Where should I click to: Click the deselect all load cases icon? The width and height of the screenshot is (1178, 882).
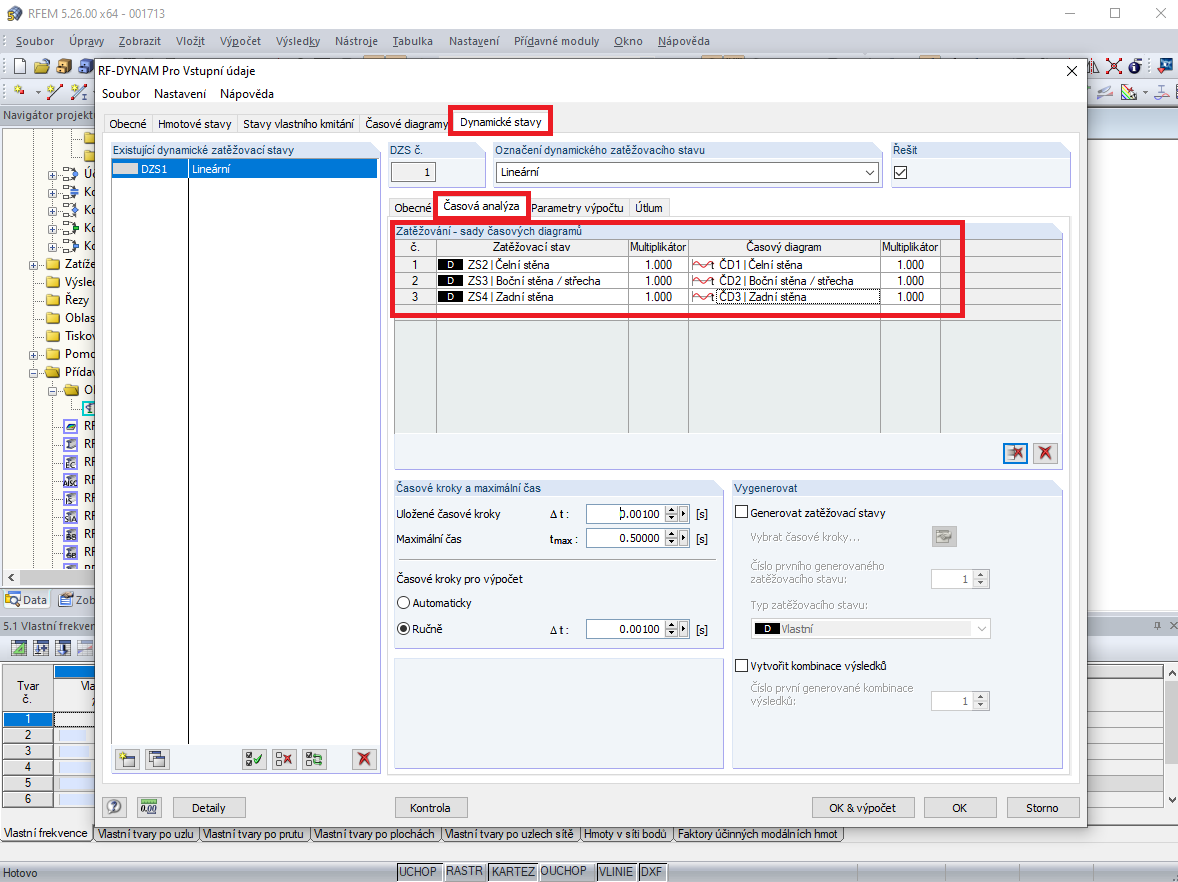pyautogui.click(x=285, y=759)
